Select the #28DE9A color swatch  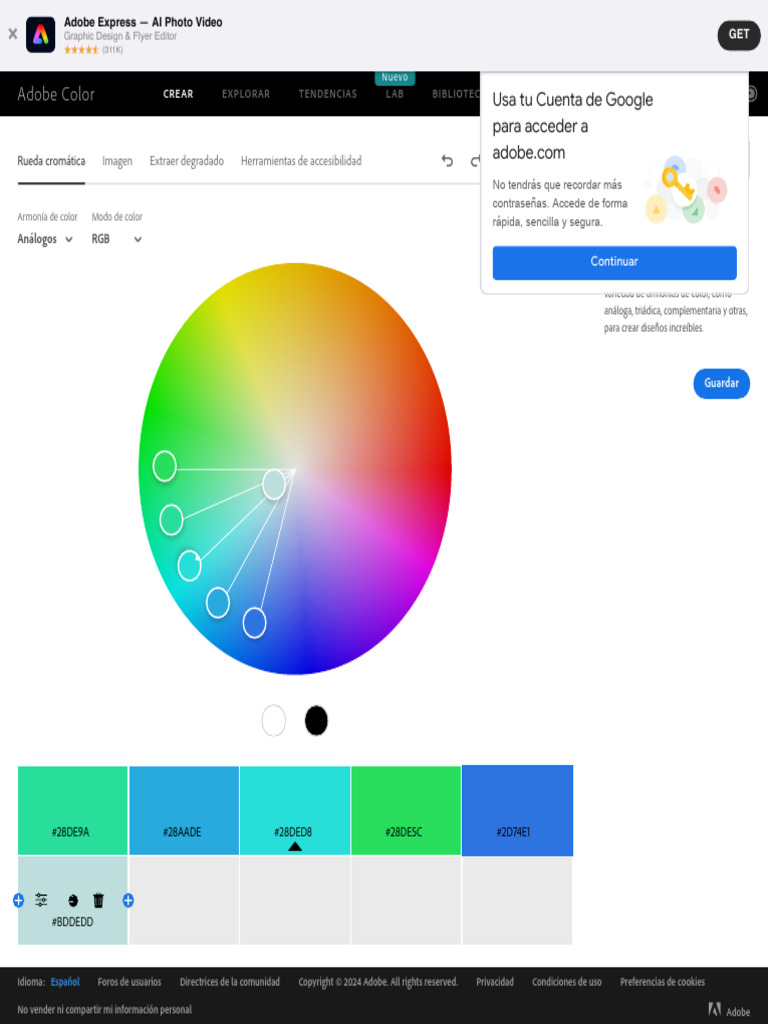72,810
